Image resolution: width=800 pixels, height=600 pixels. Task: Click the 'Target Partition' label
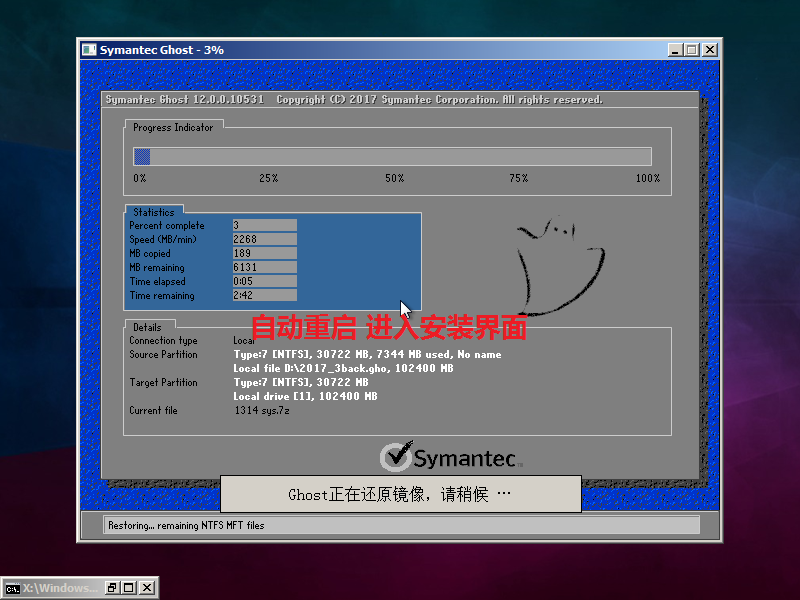[x=163, y=383]
